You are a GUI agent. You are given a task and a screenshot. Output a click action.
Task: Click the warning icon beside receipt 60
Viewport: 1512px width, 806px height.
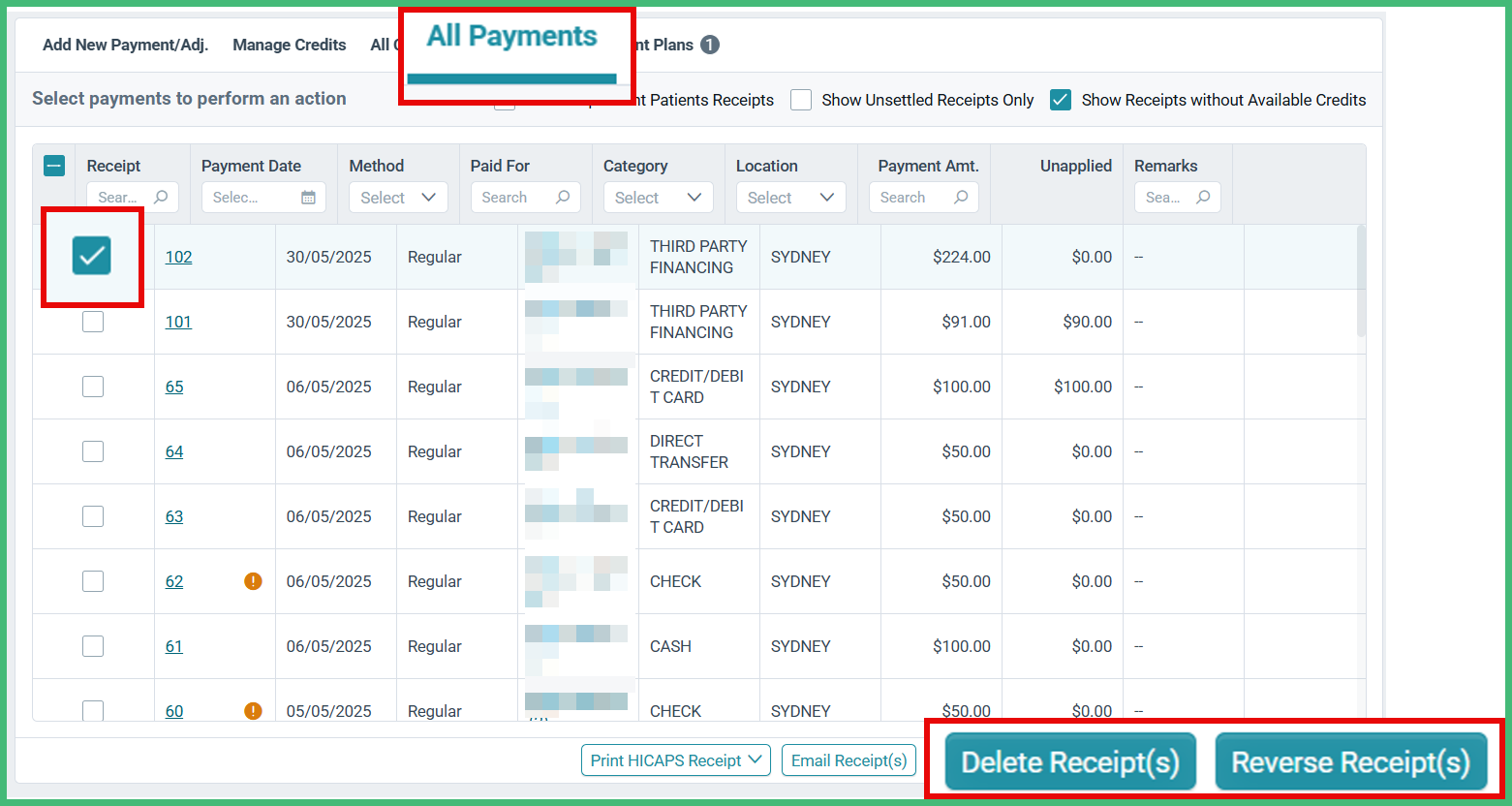click(252, 710)
